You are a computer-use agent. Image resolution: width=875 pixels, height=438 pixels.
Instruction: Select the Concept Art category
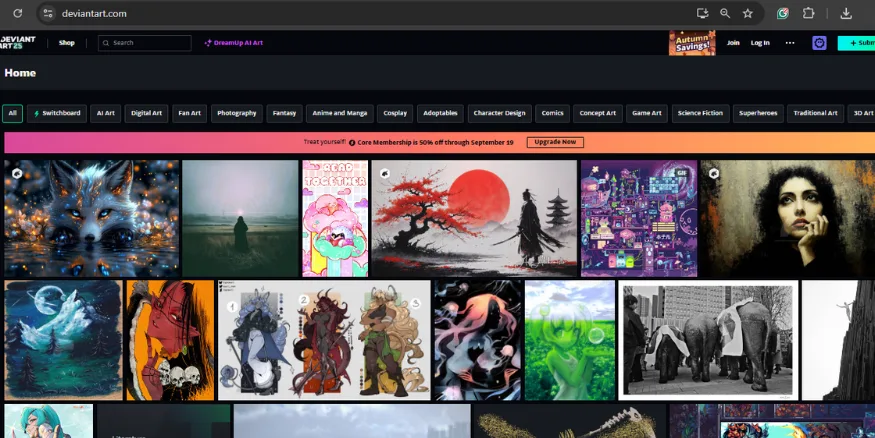coord(598,113)
